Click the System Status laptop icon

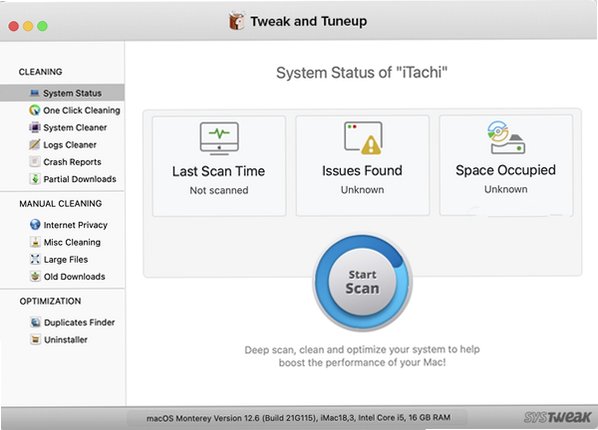pyautogui.click(x=35, y=93)
